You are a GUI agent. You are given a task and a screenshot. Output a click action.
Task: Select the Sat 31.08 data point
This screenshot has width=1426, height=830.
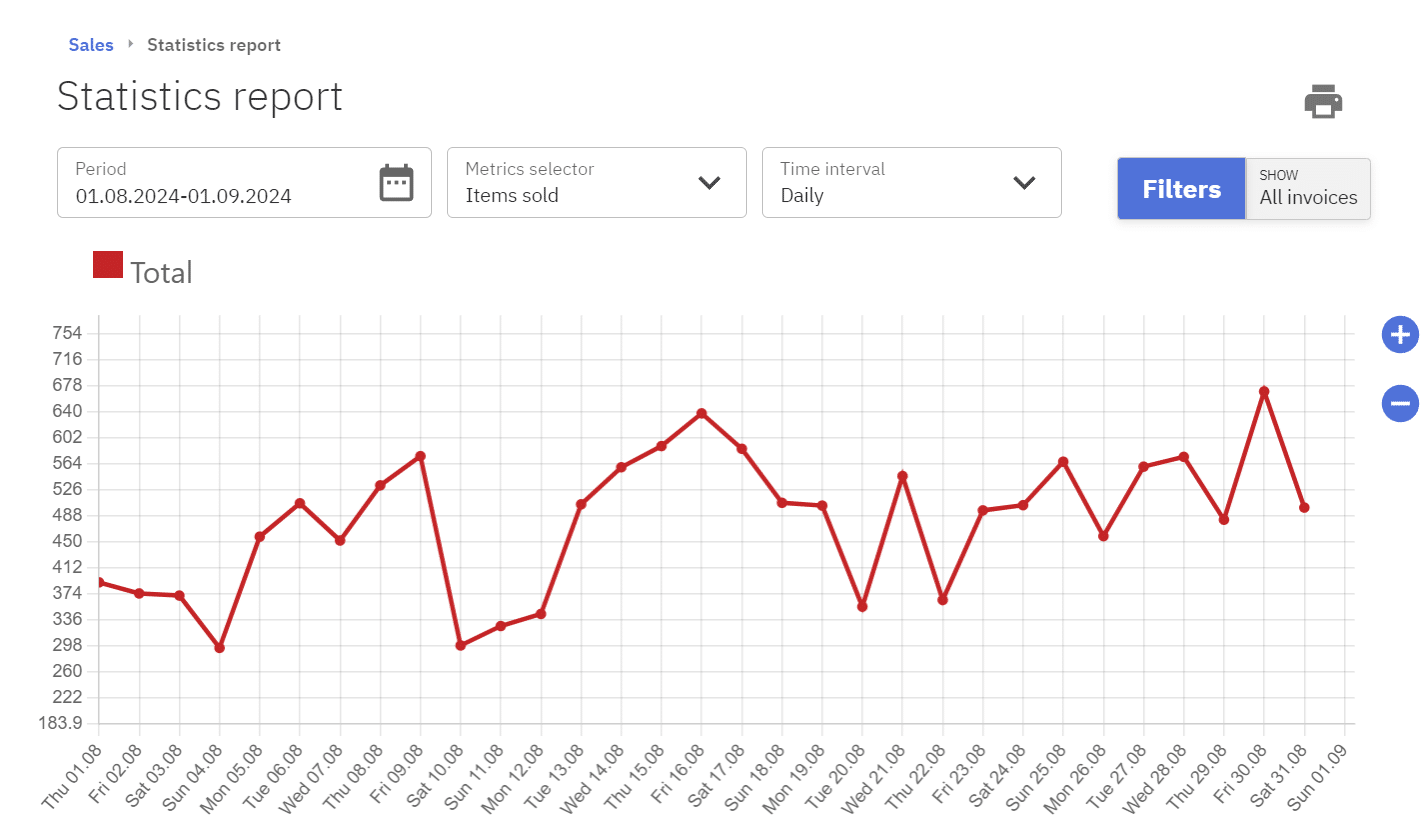(x=1304, y=508)
